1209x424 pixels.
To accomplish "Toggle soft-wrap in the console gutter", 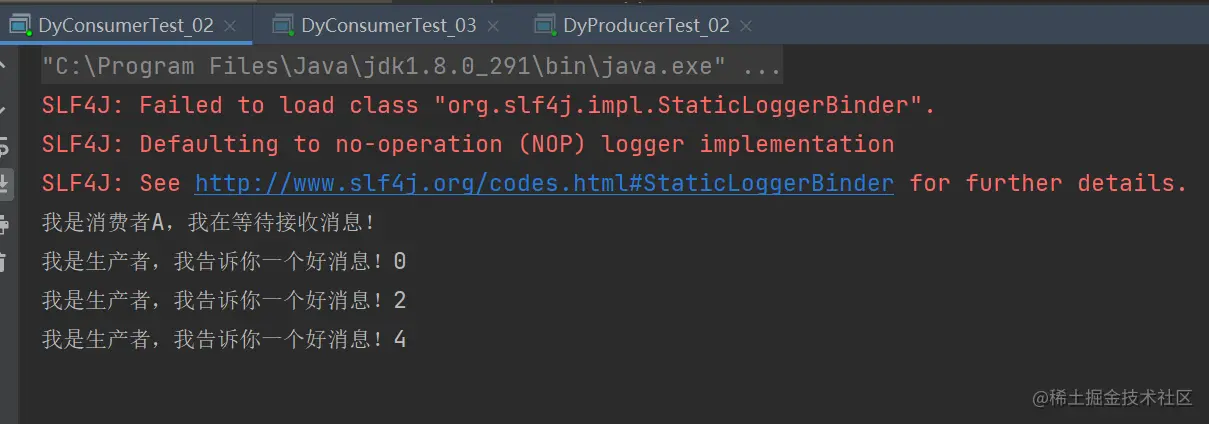I will (x=4, y=146).
